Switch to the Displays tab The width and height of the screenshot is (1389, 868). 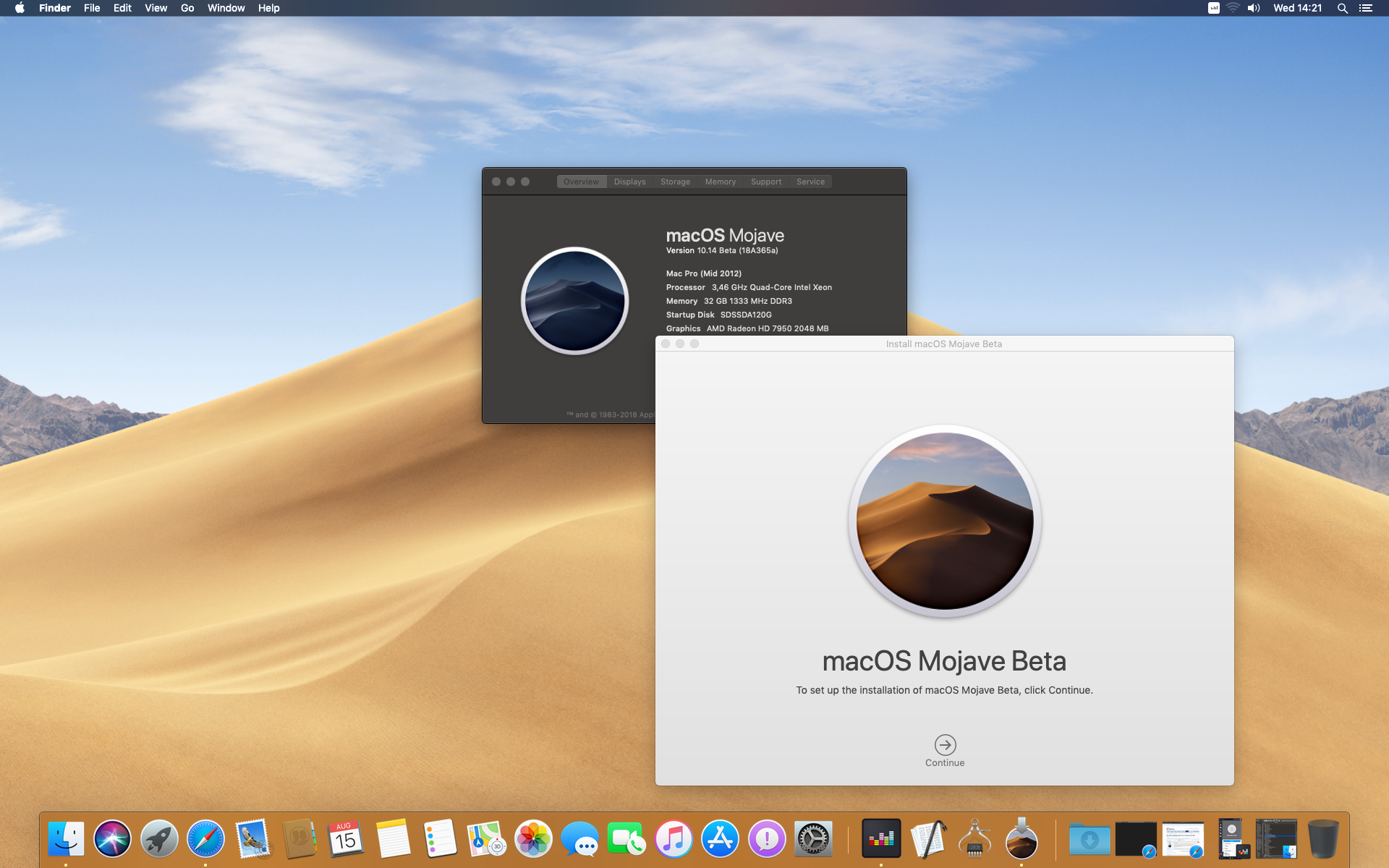pyautogui.click(x=629, y=182)
